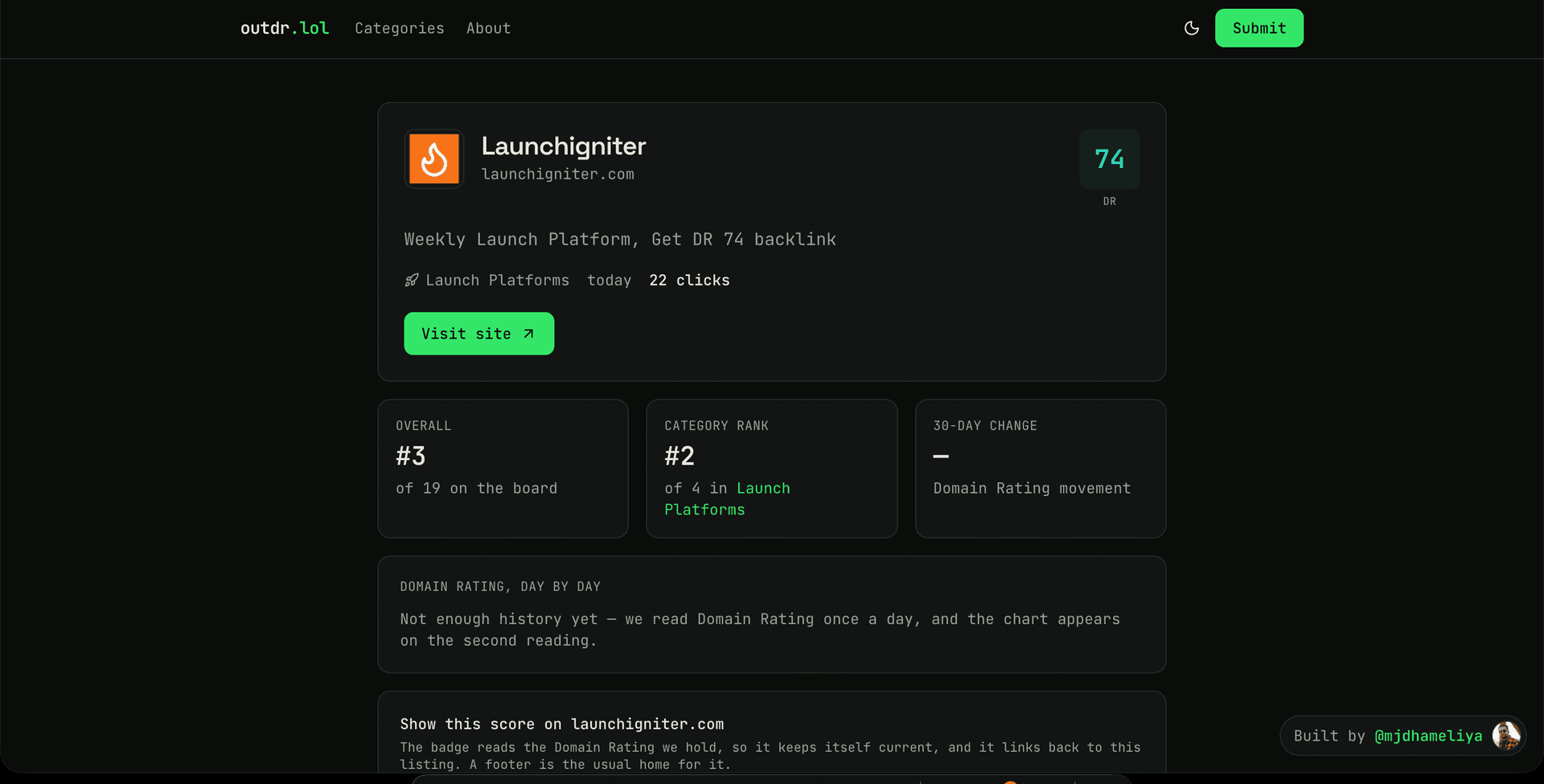Click the avatar next to @mjdhameliya

(x=1505, y=736)
